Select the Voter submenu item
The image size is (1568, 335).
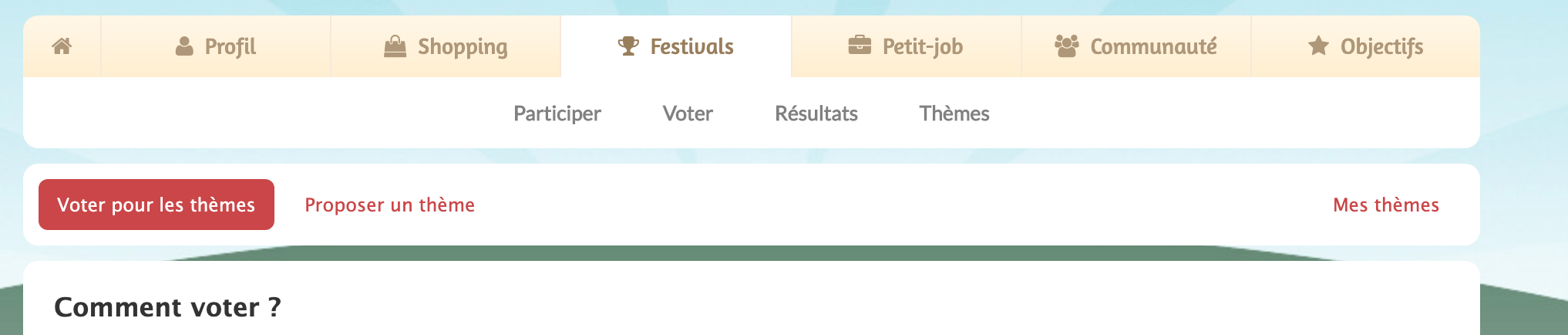[688, 113]
